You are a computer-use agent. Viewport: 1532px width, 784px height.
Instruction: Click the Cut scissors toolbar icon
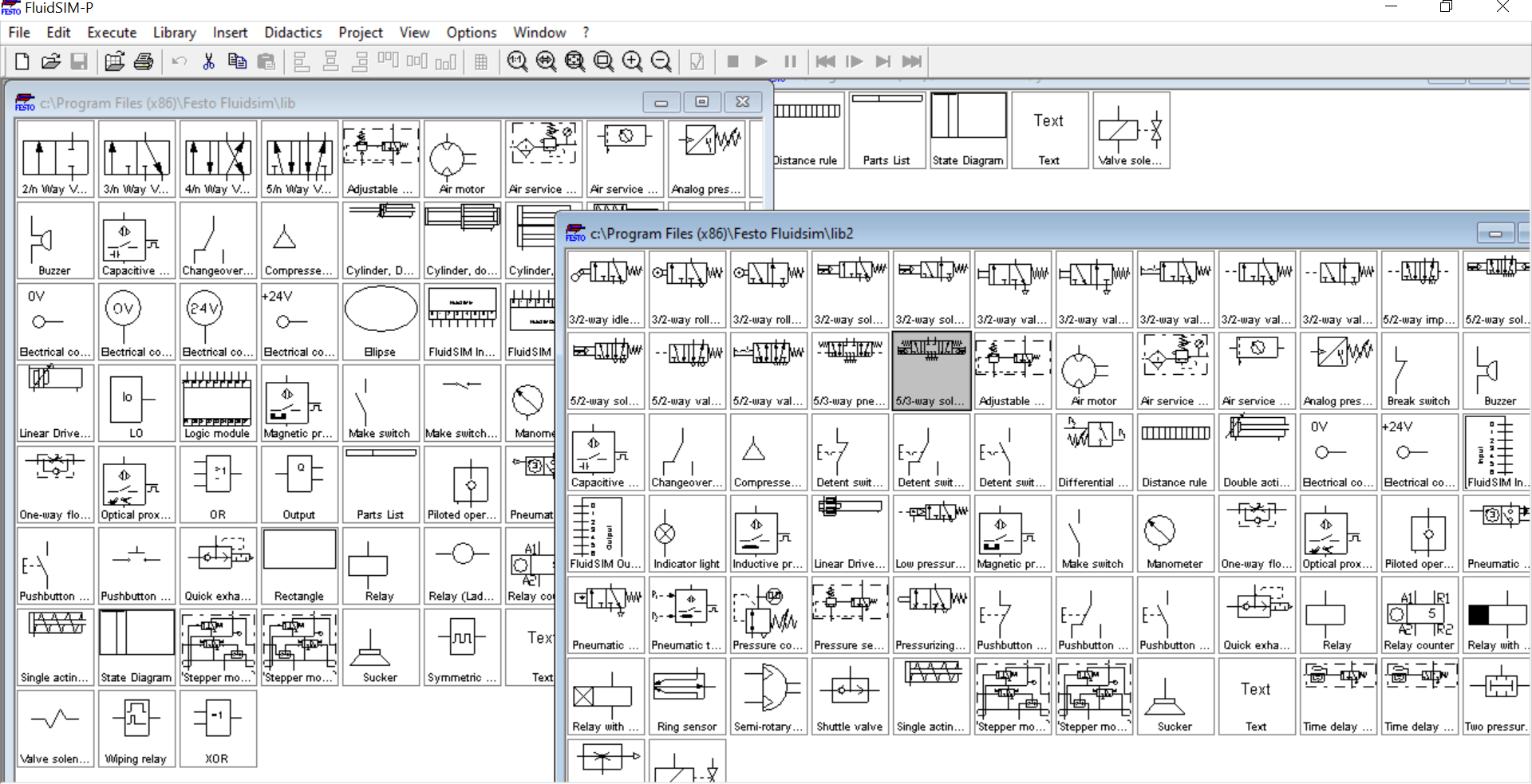coord(209,61)
